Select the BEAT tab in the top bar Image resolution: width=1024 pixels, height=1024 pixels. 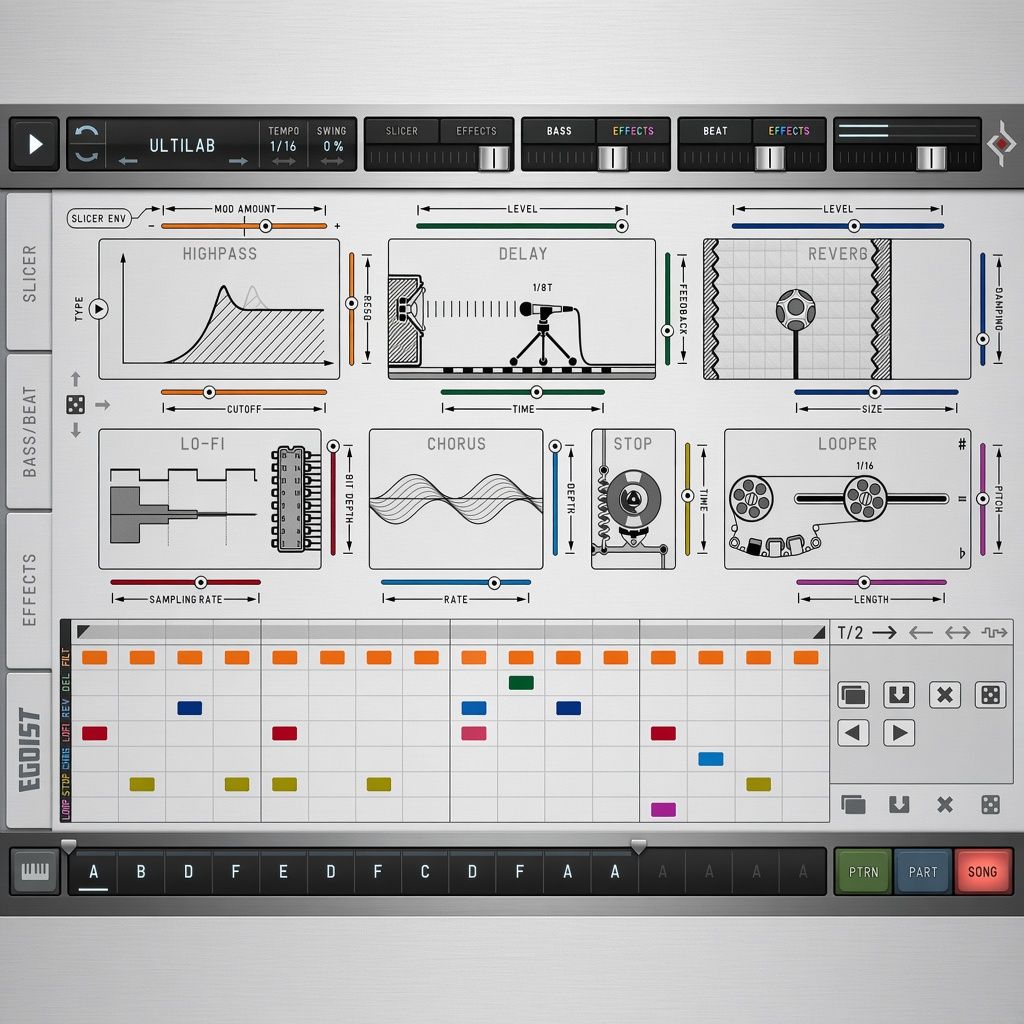click(x=715, y=131)
